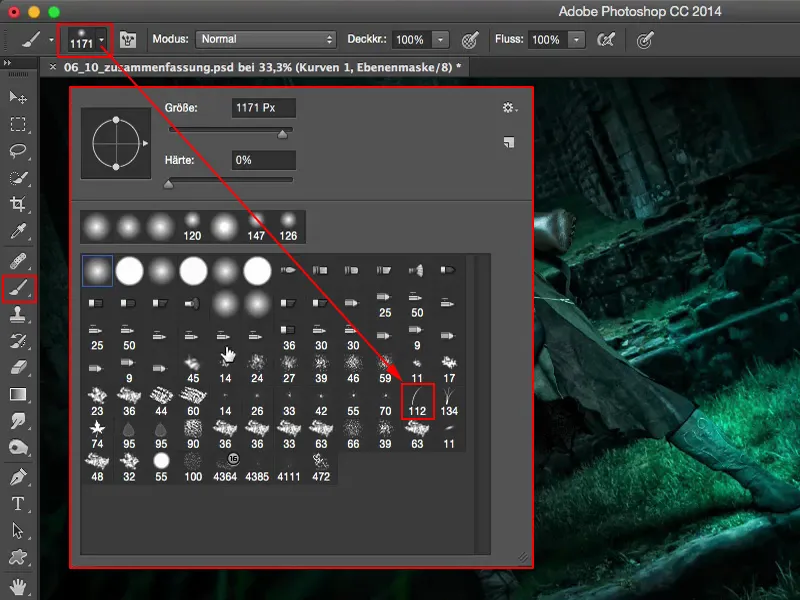
Task: Select the Crop tool
Action: click(16, 200)
